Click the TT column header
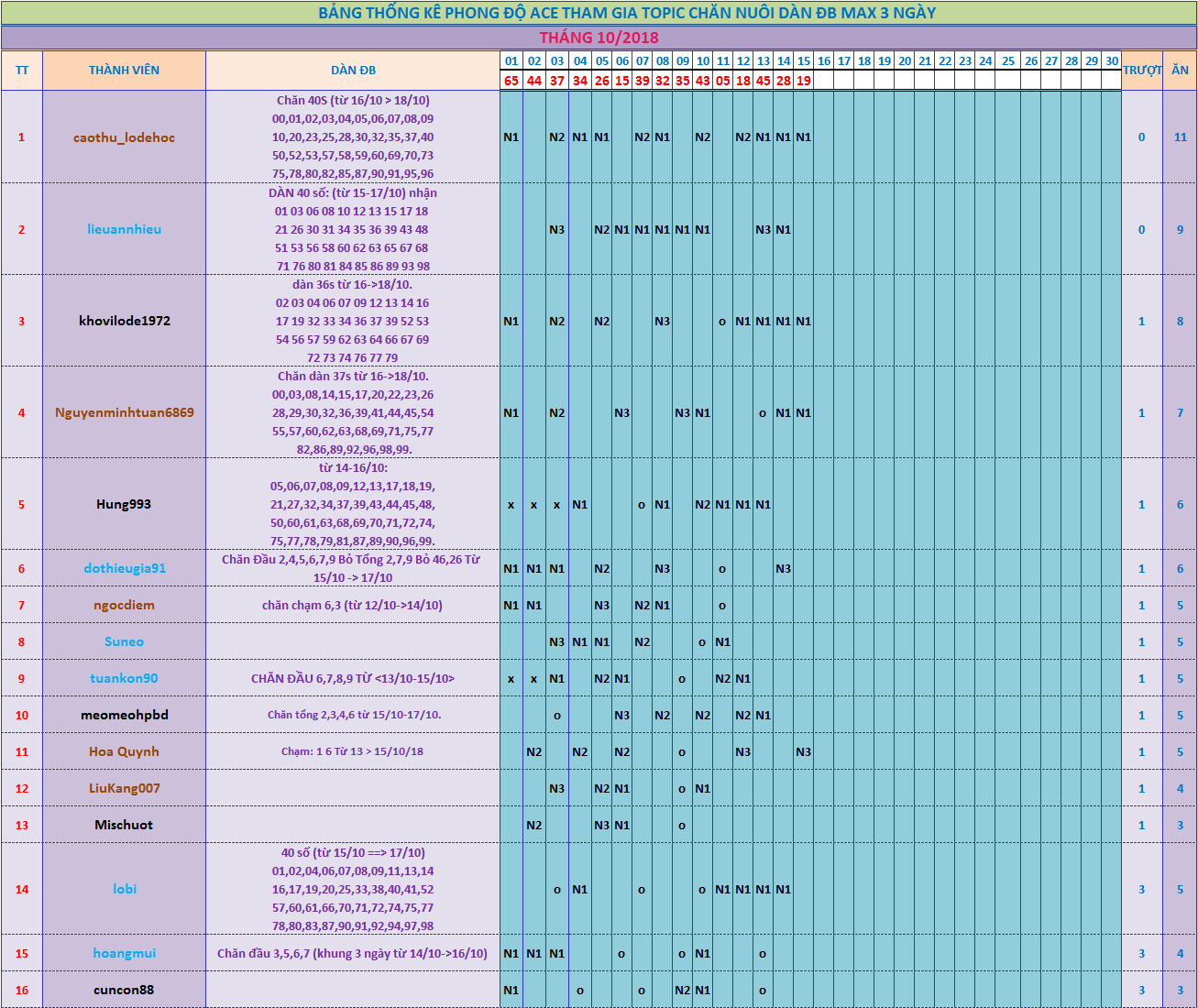 [x=22, y=71]
